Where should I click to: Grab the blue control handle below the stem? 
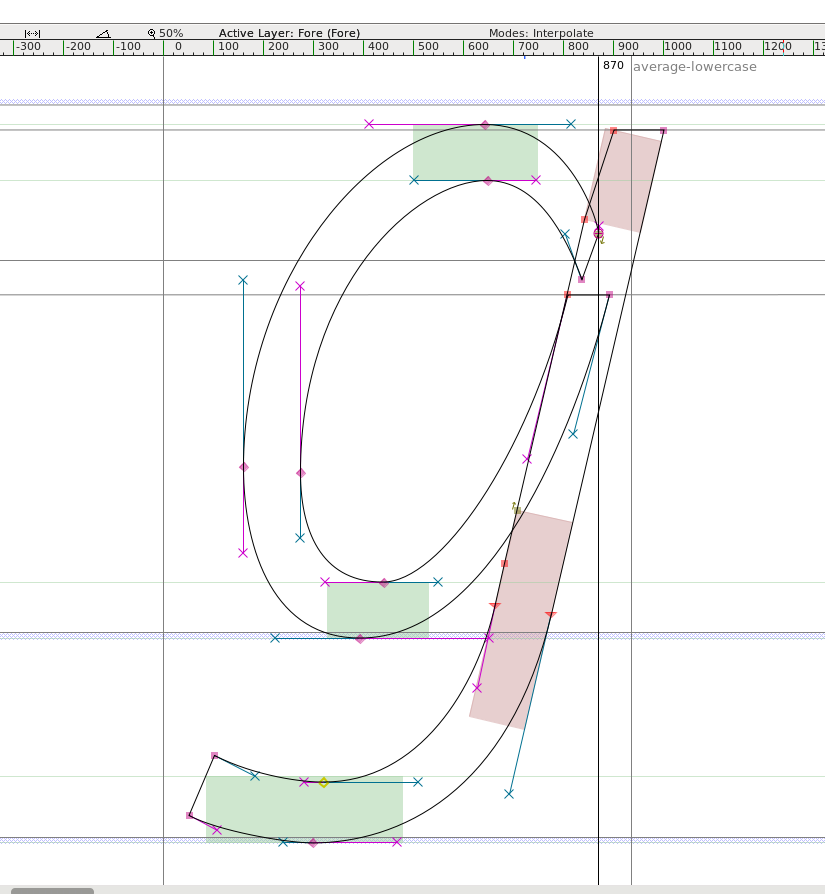pos(509,794)
